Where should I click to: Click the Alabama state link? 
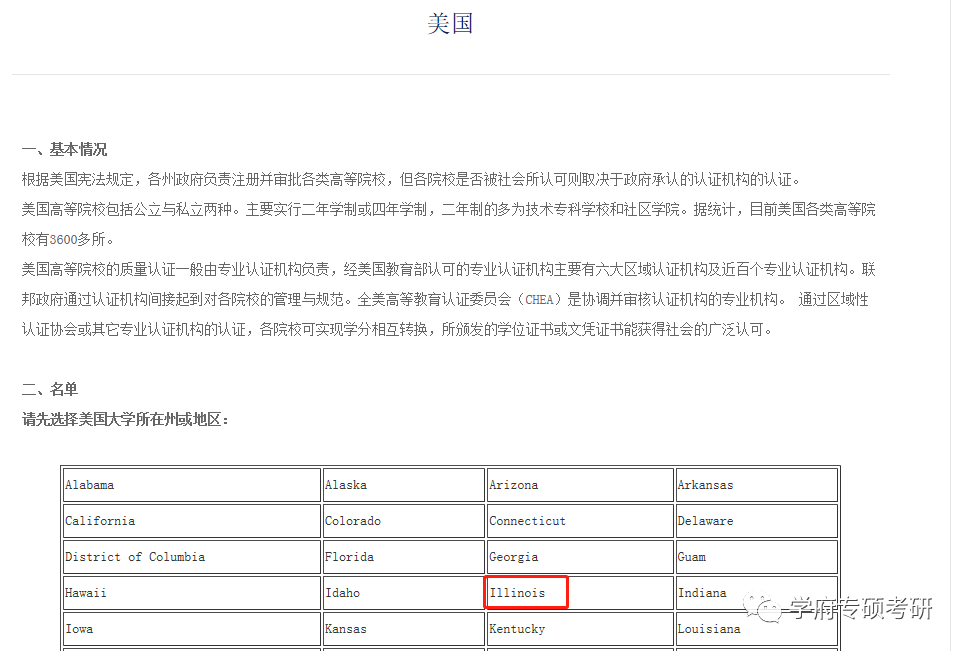click(90, 484)
